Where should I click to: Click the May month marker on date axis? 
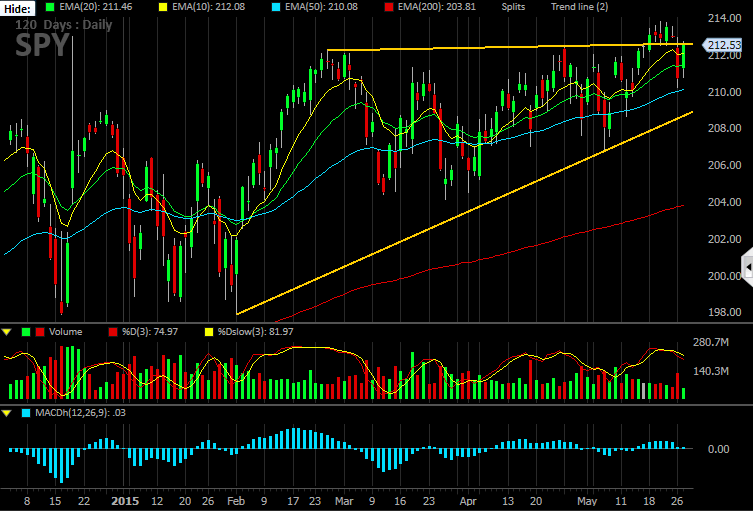[587, 501]
